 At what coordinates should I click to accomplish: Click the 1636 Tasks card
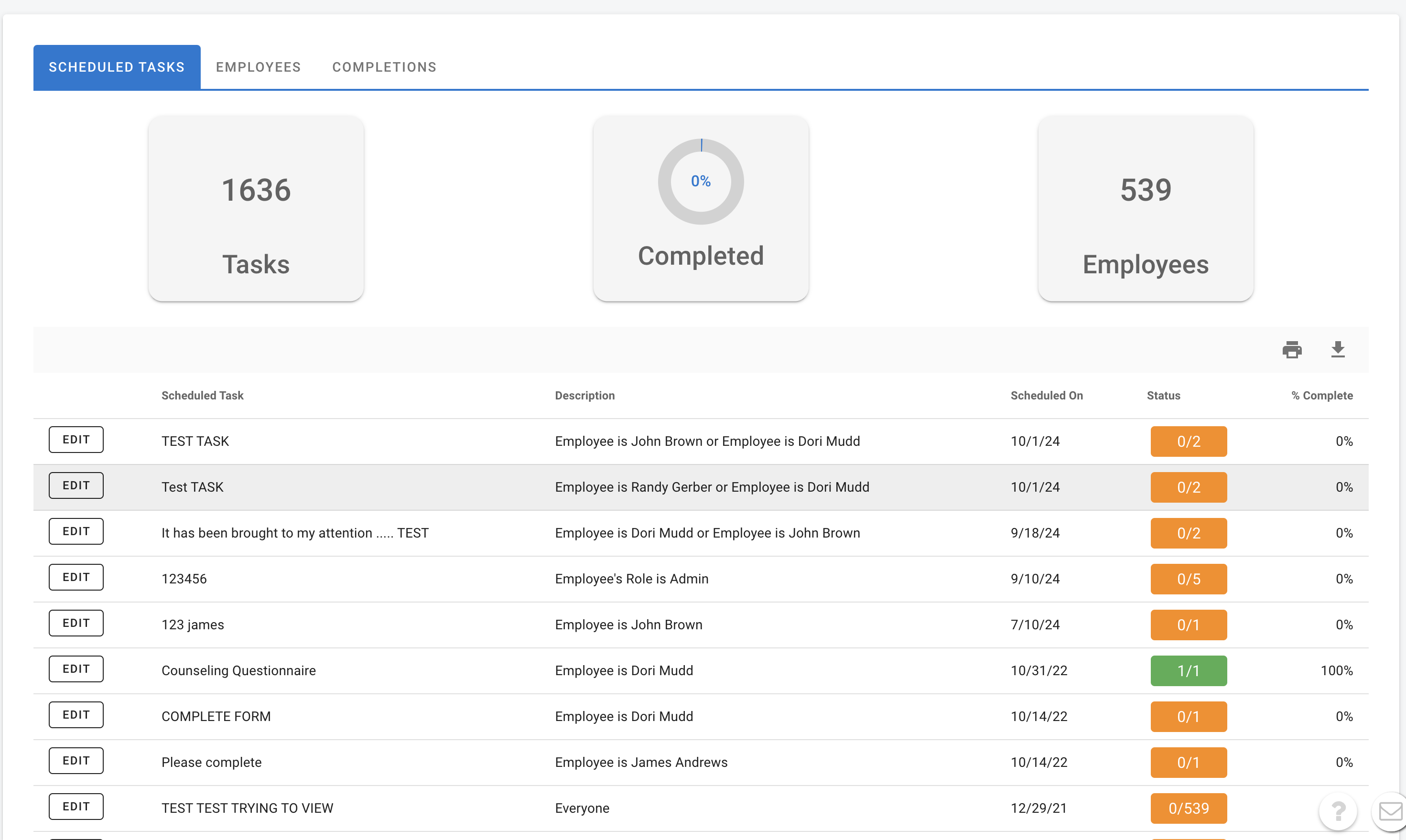point(256,208)
